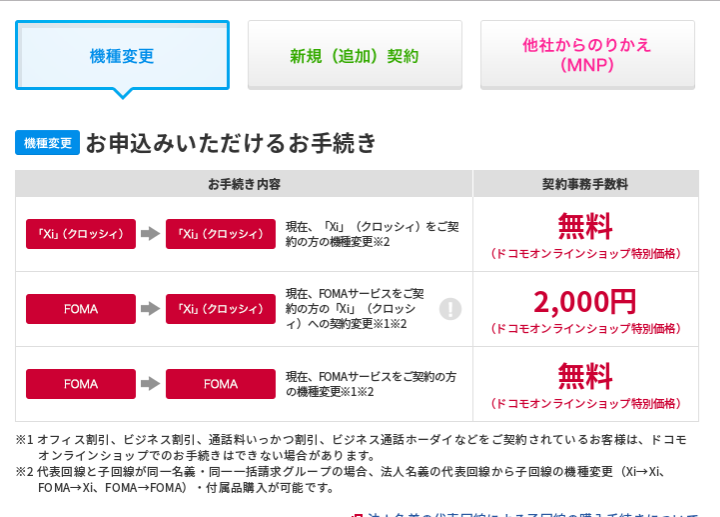720x517 pixels.
Task: Click the FOMA label in the FOMA-to-Xi row
Action: 81,309
